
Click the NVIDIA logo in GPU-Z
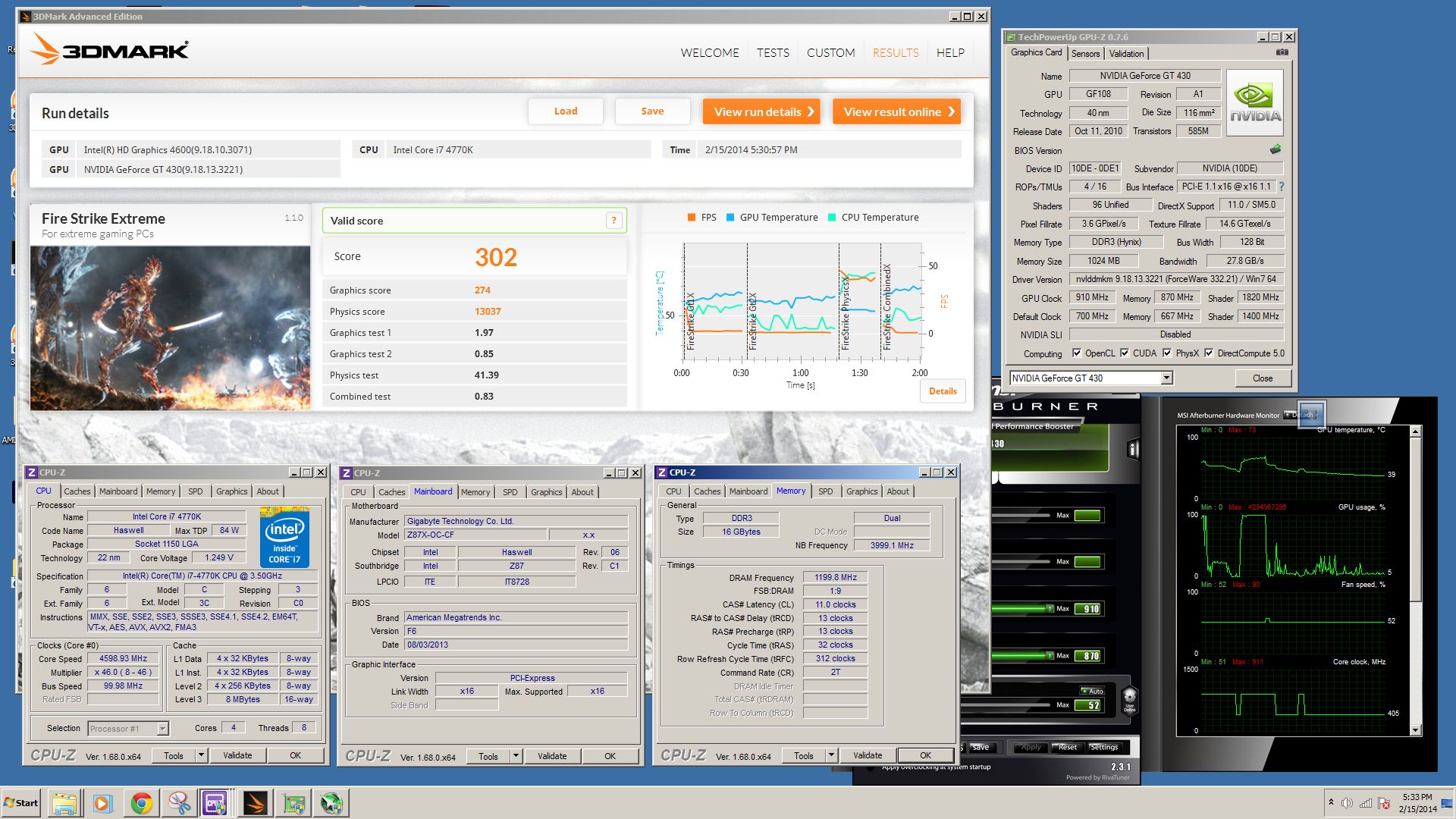tap(1255, 103)
